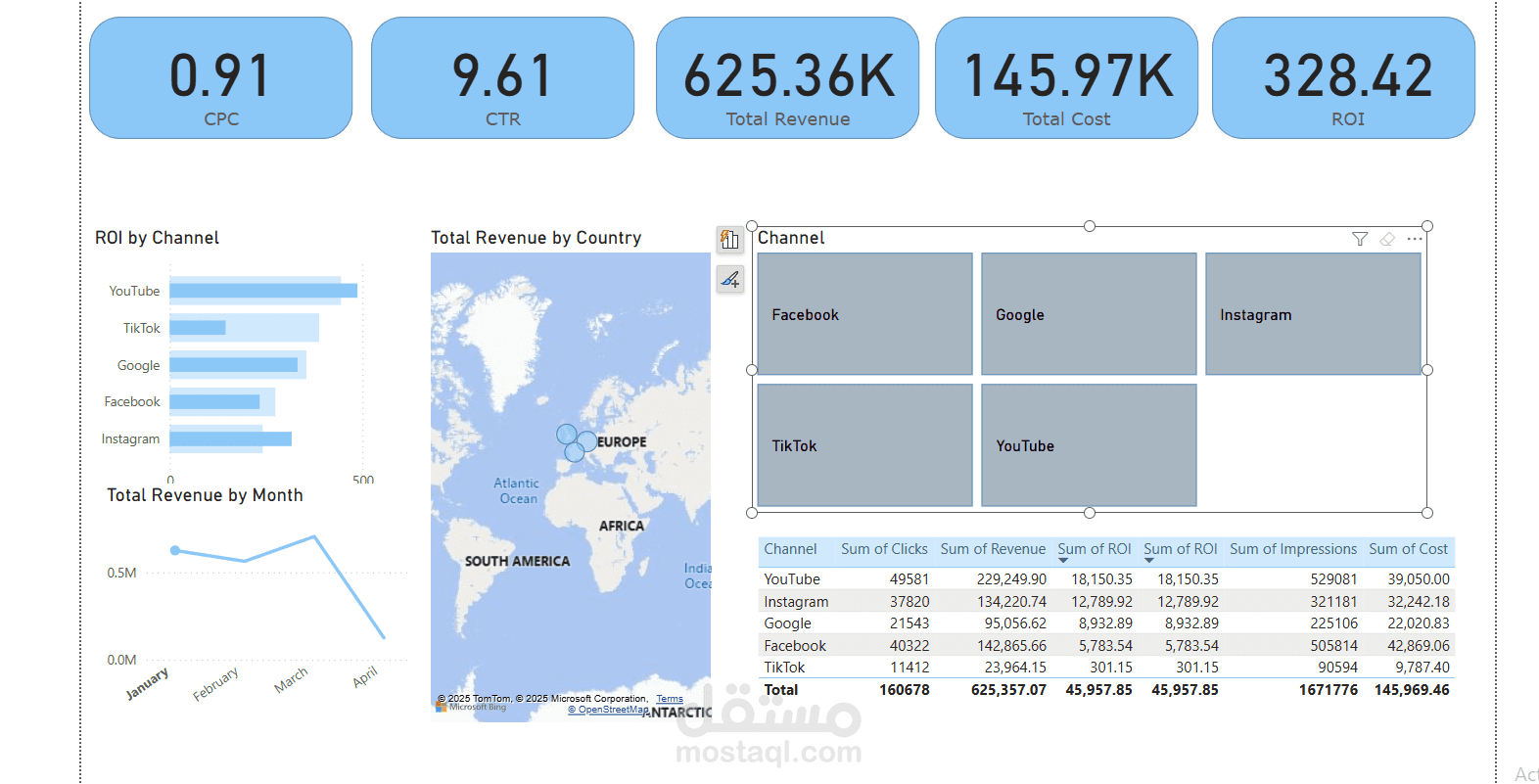Click the 142,865.66 Facebook revenue cell
1539x784 pixels.
tap(1011, 646)
